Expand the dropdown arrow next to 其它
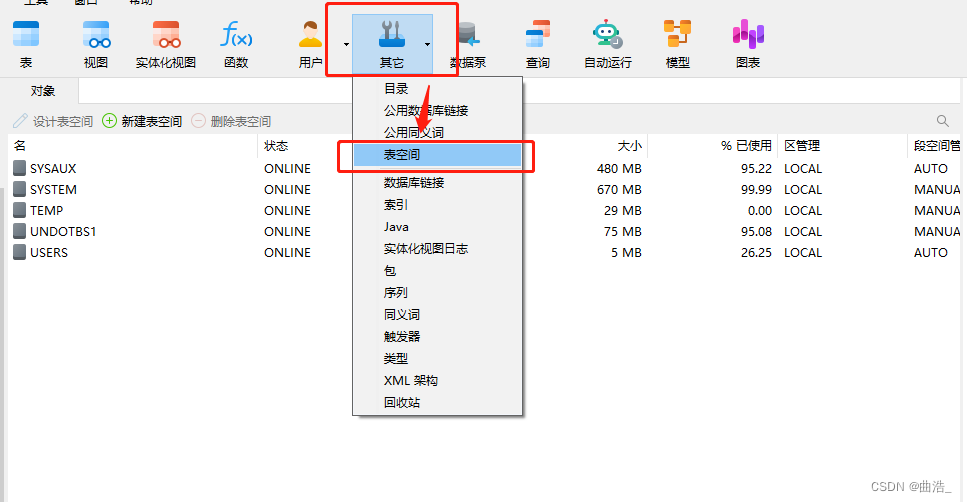The height and width of the screenshot is (502, 967). [x=427, y=44]
